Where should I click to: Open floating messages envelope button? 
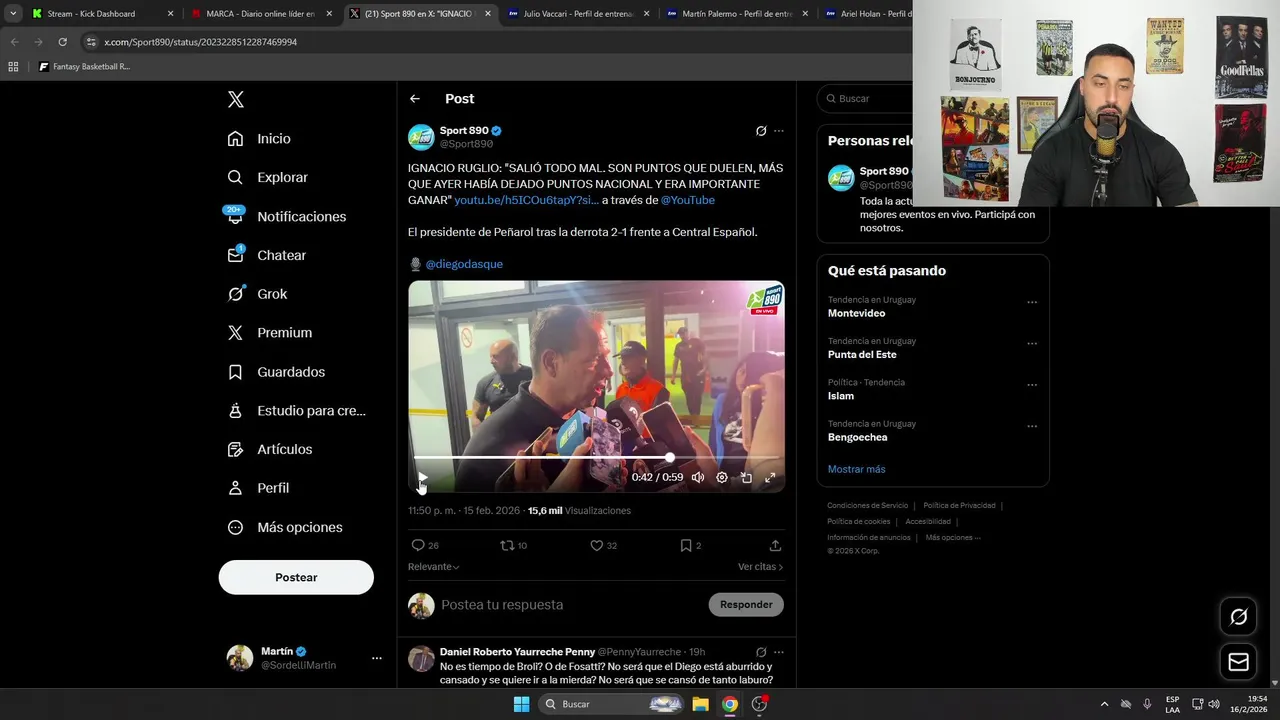(1238, 662)
